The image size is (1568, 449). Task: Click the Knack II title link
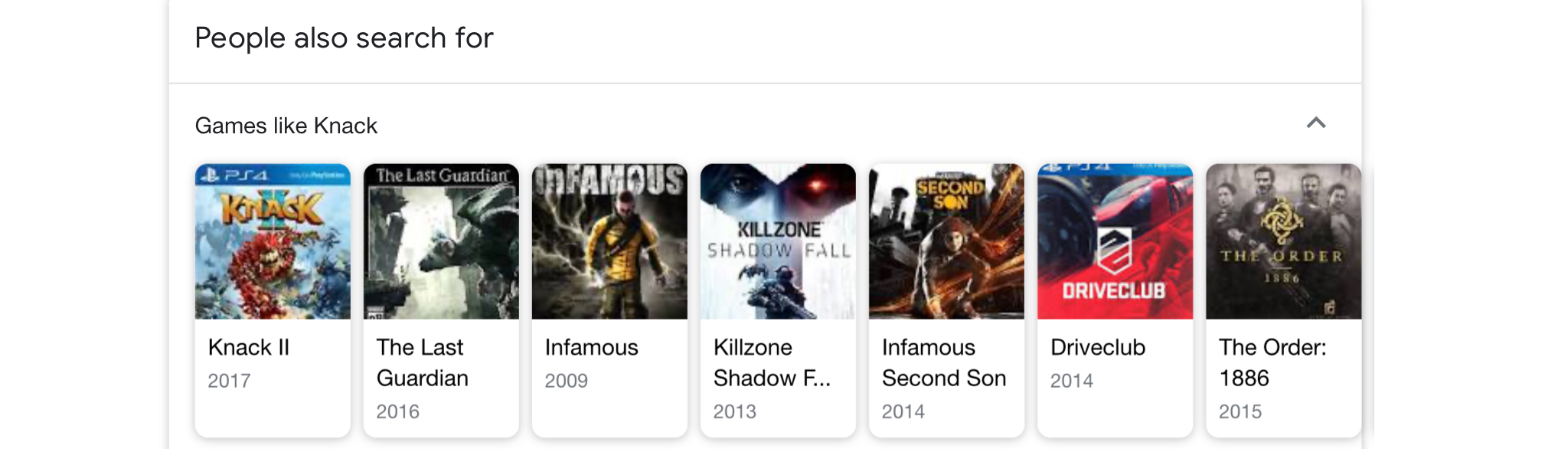pos(249,347)
